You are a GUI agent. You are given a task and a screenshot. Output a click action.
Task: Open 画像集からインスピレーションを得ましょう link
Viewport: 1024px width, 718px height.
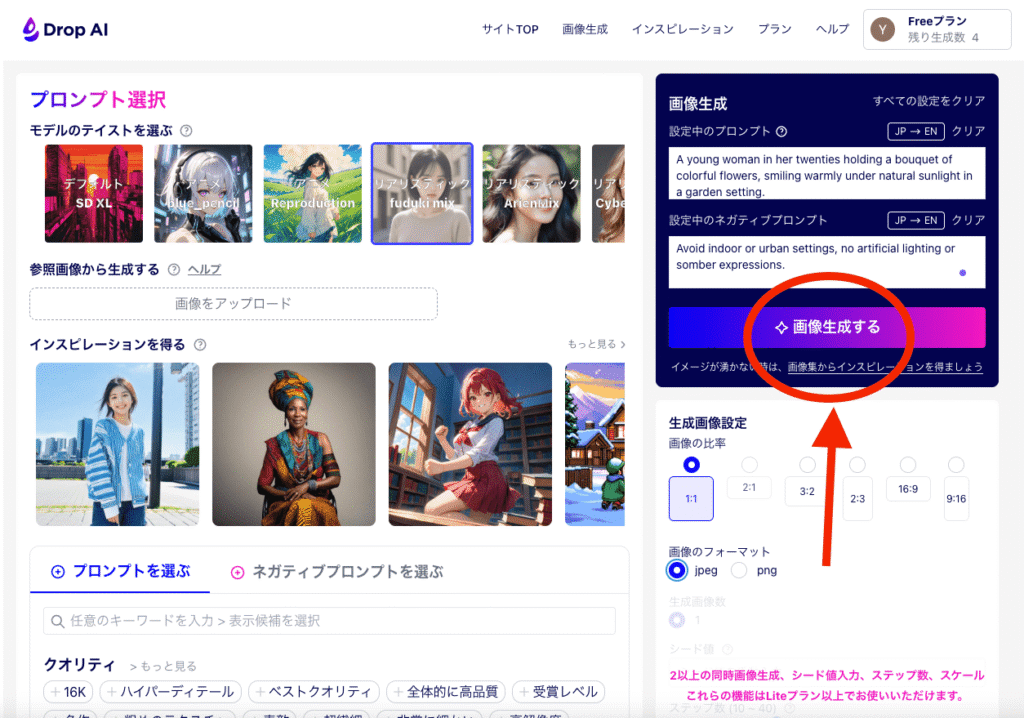(x=885, y=367)
